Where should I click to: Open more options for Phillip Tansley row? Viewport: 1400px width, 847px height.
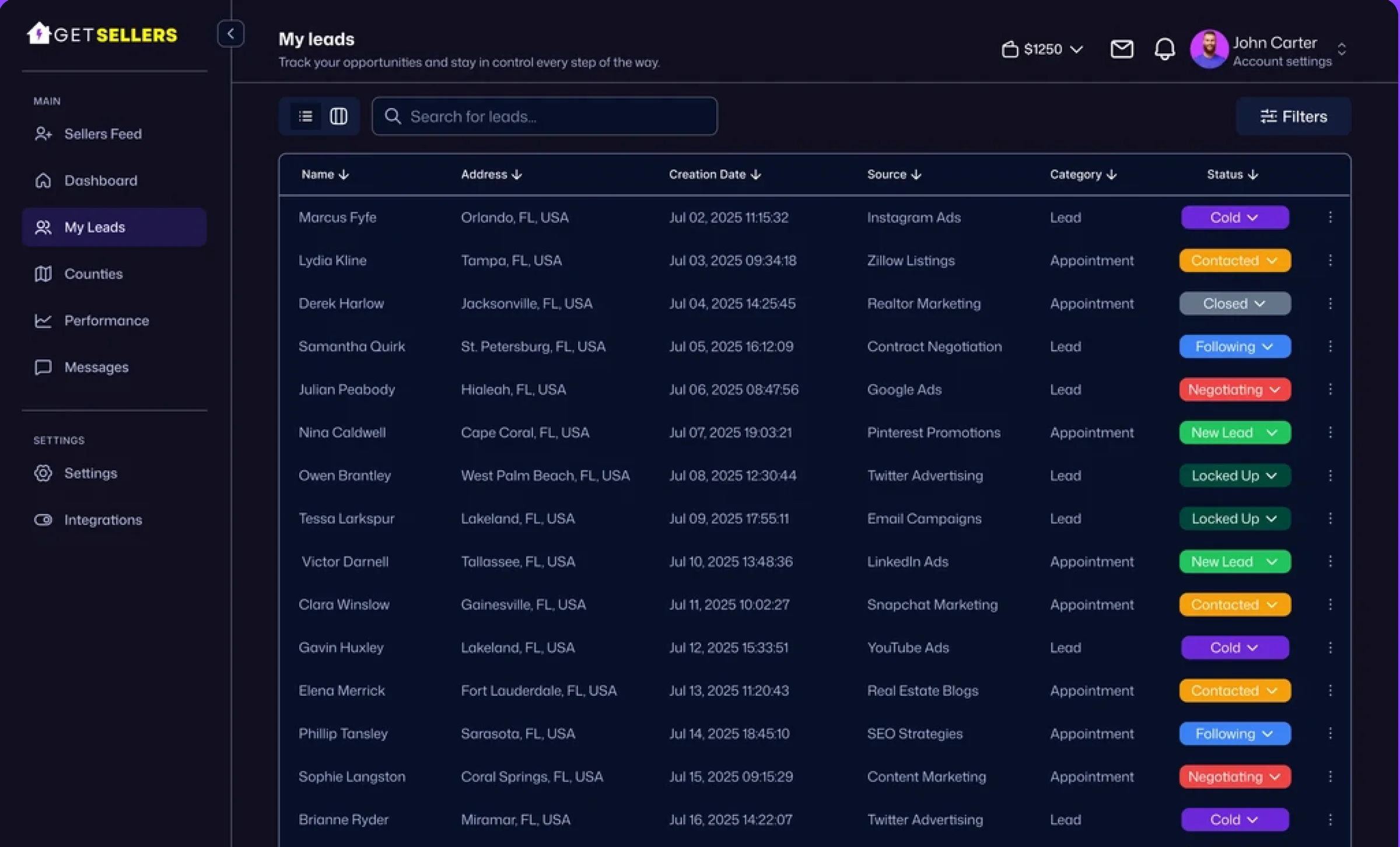click(x=1330, y=733)
